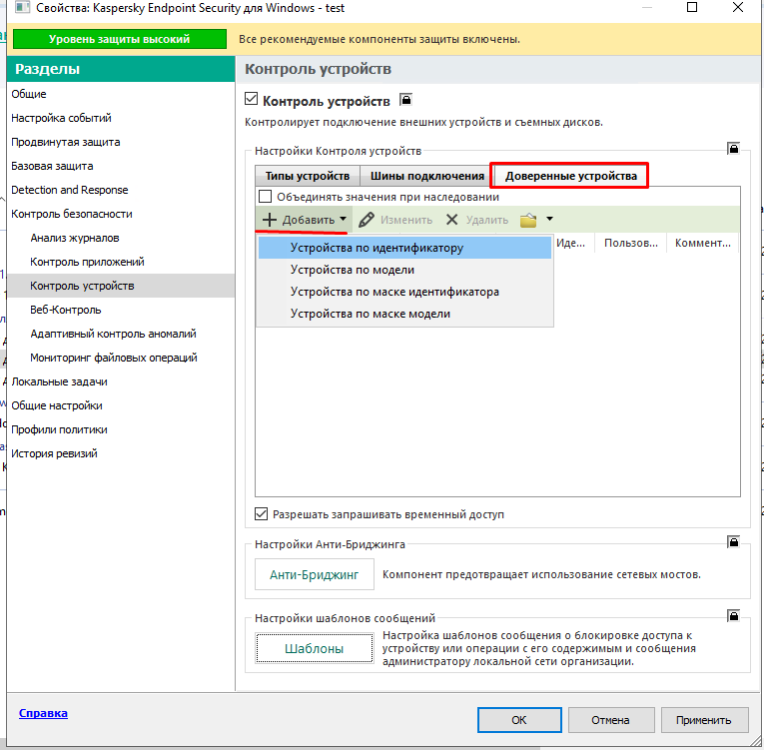The image size is (764, 750).
Task: Select Базовая защита section
Action: (52, 166)
